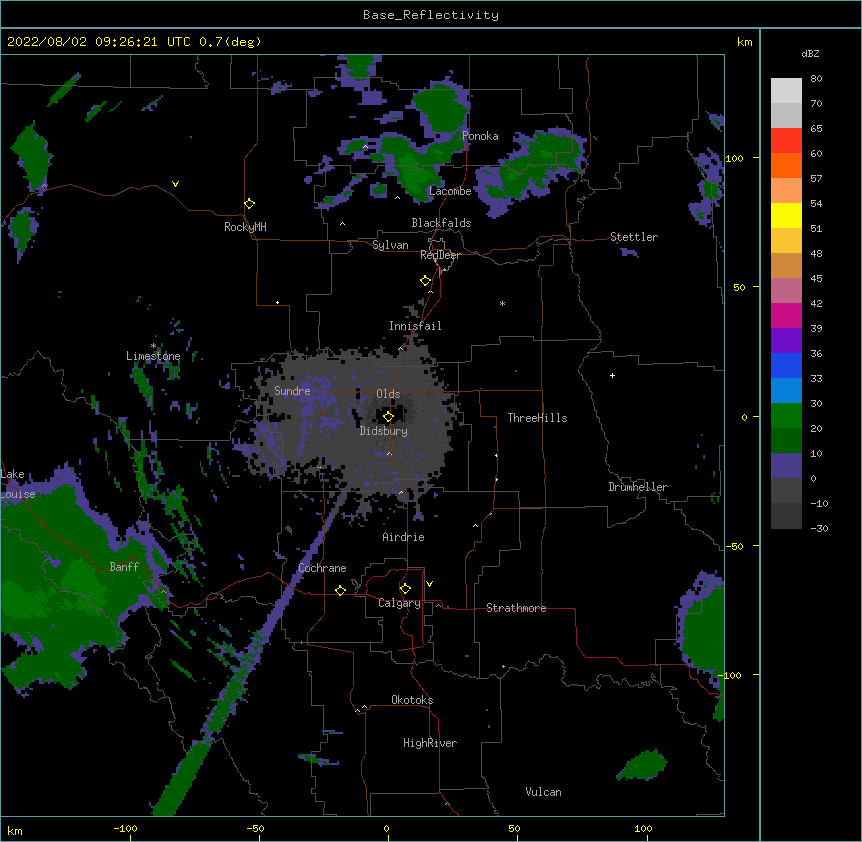Click the Blackfalds city label
This screenshot has height=842, width=862.
click(441, 223)
